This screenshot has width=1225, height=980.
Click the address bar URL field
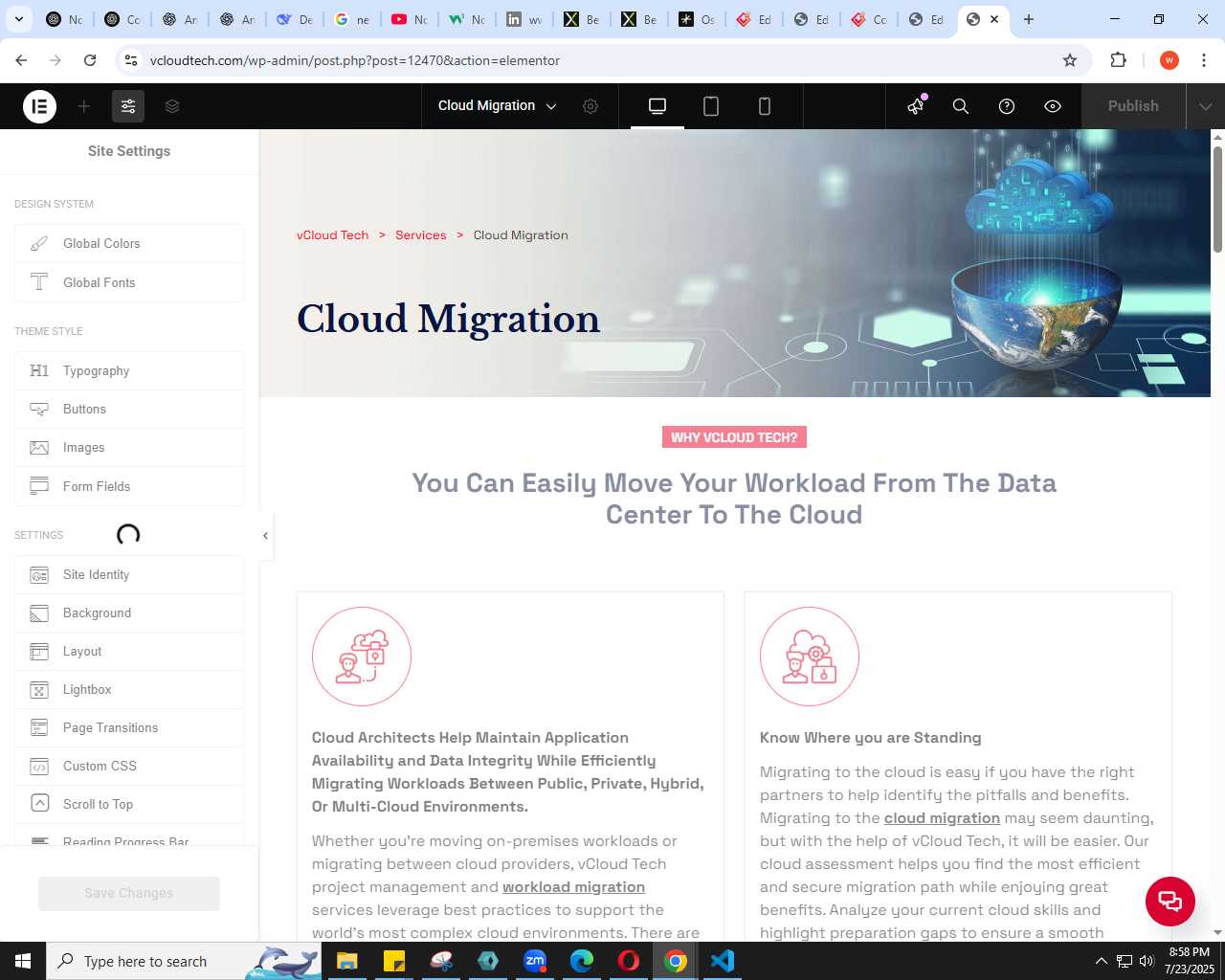603,60
